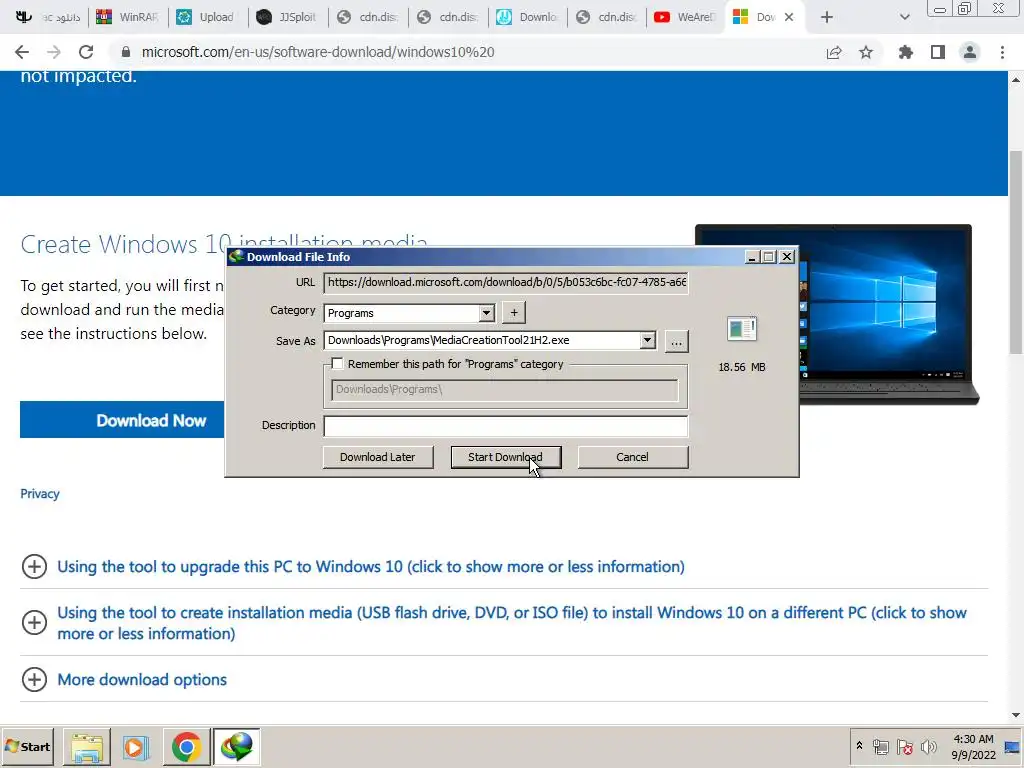Image resolution: width=1024 pixels, height=768 pixels.
Task: Click the volume speaker tray icon
Action: pyautogui.click(x=928, y=746)
